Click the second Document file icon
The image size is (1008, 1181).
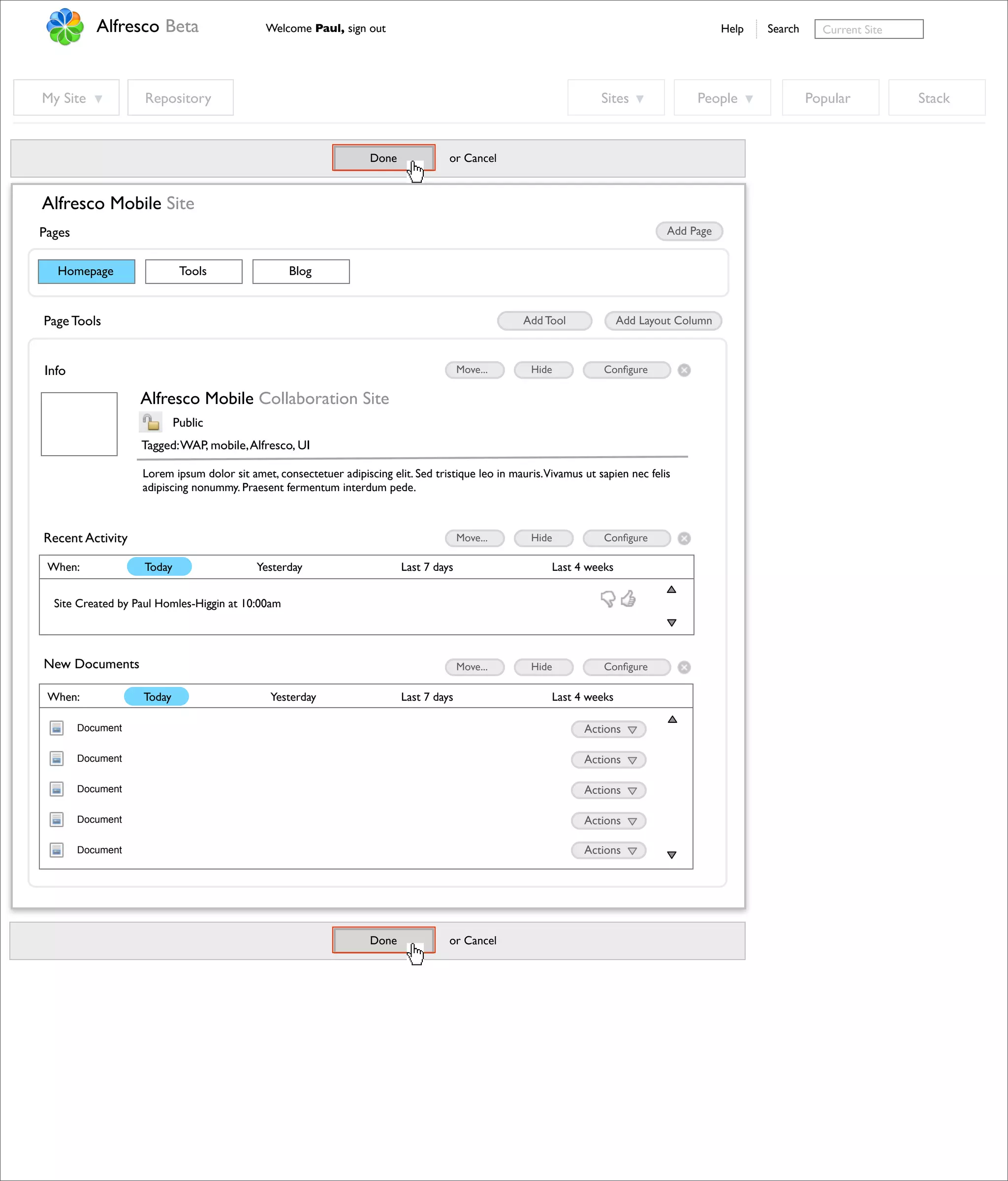[x=57, y=759]
